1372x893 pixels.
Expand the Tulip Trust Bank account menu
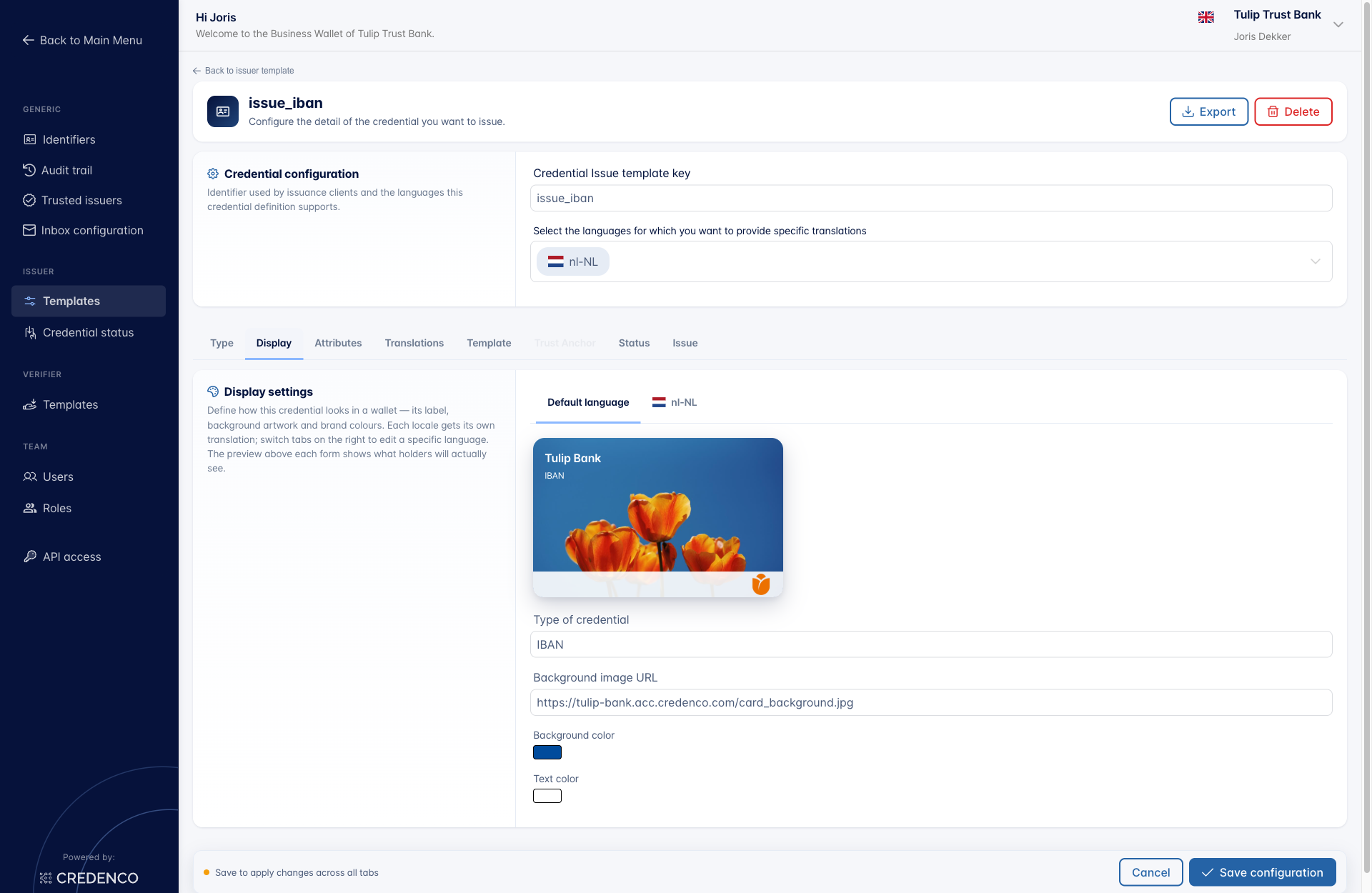click(x=1338, y=24)
